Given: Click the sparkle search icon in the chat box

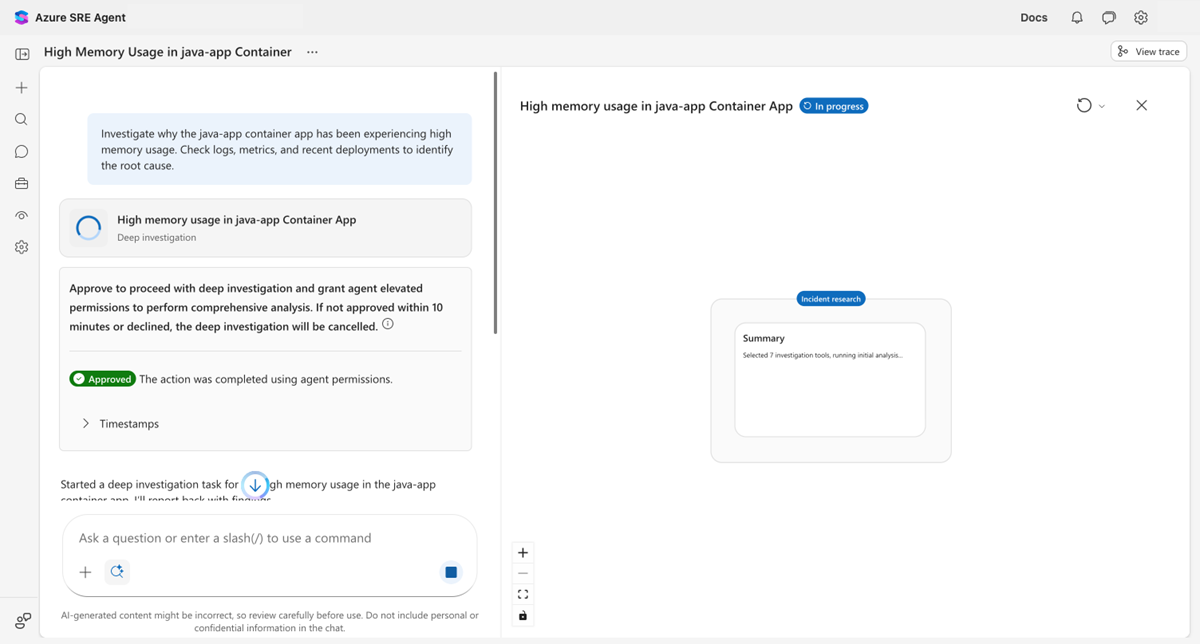Looking at the screenshot, I should pyautogui.click(x=117, y=572).
